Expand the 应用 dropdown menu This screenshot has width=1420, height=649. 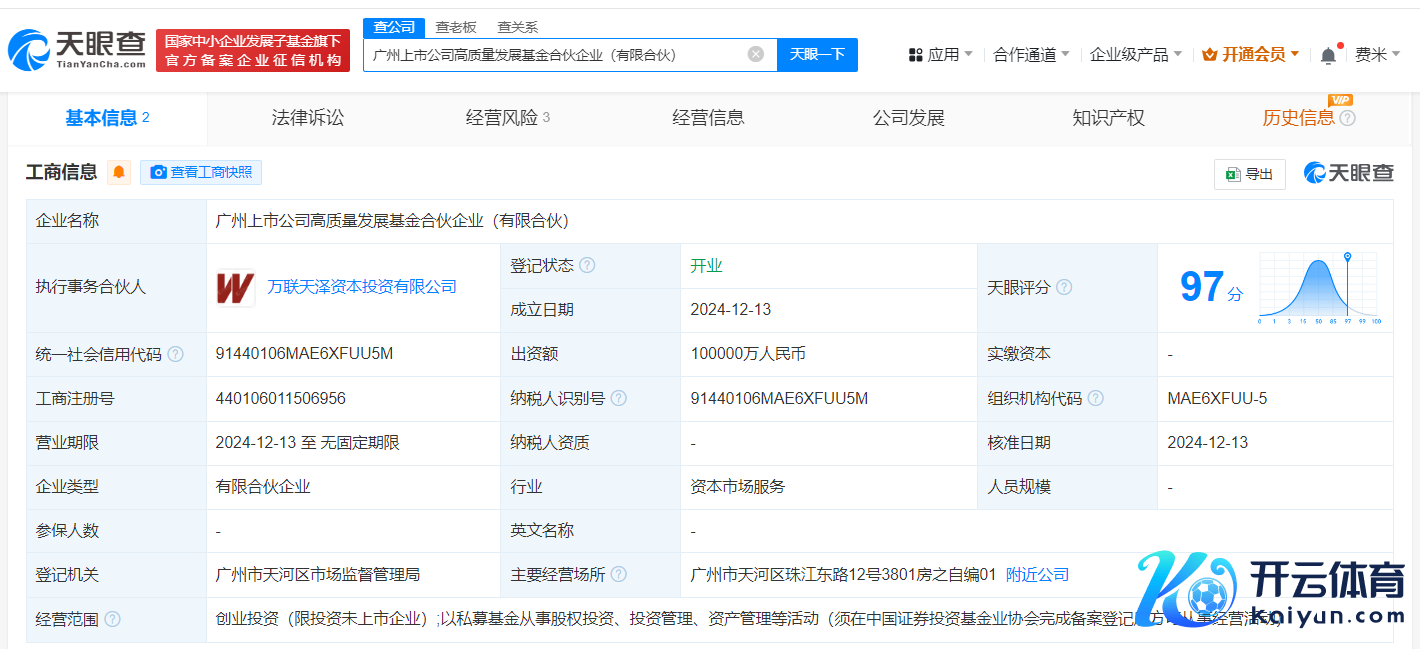click(x=940, y=55)
